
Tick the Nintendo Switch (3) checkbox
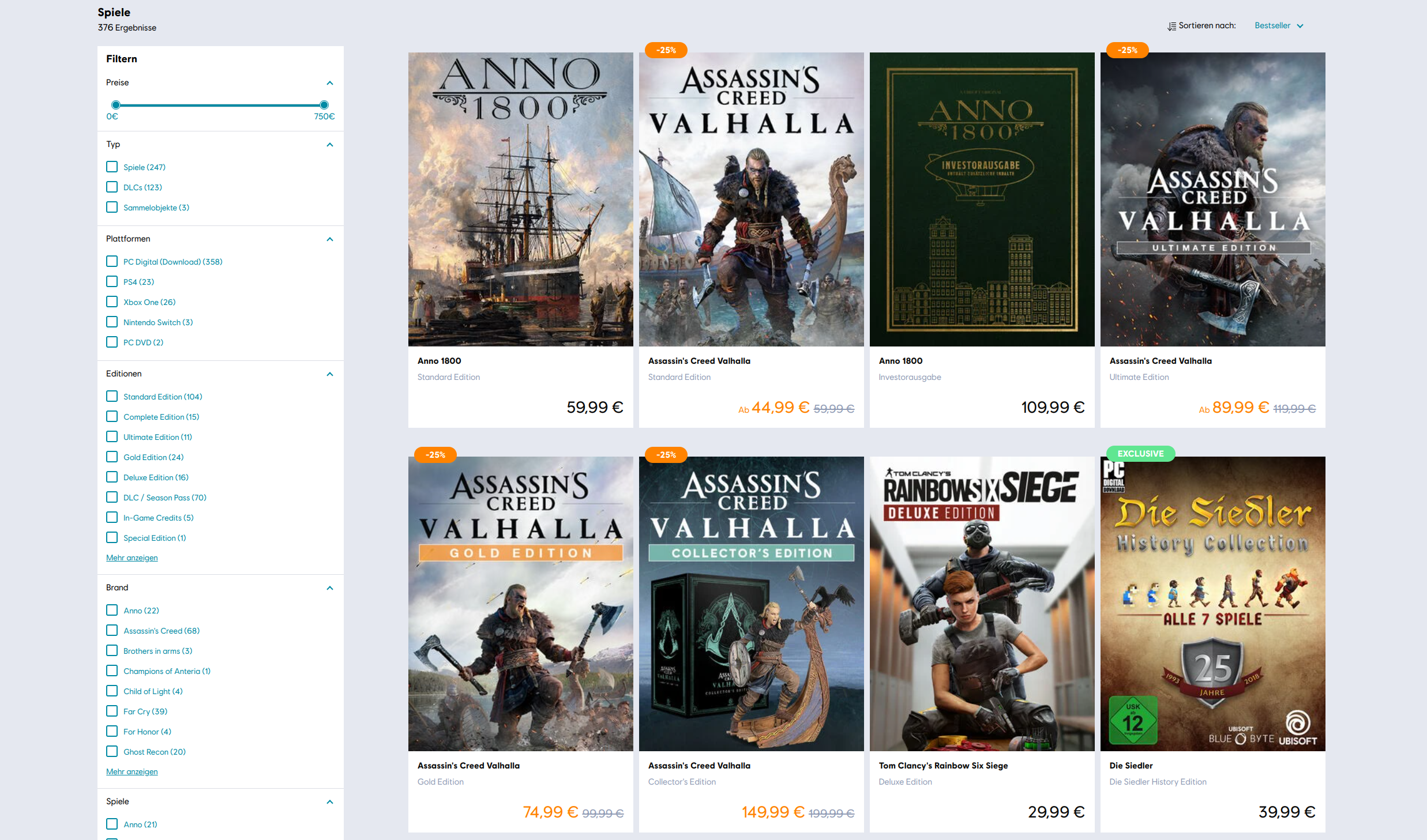112,322
